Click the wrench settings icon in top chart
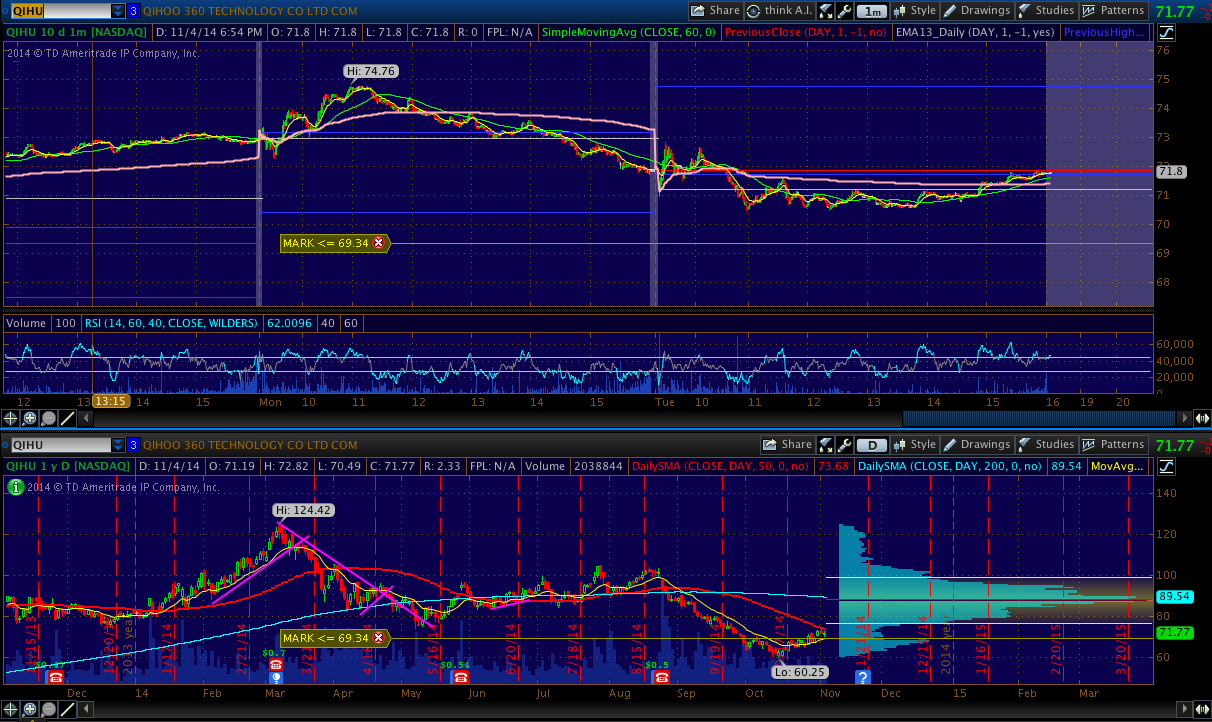1212x722 pixels. point(845,11)
